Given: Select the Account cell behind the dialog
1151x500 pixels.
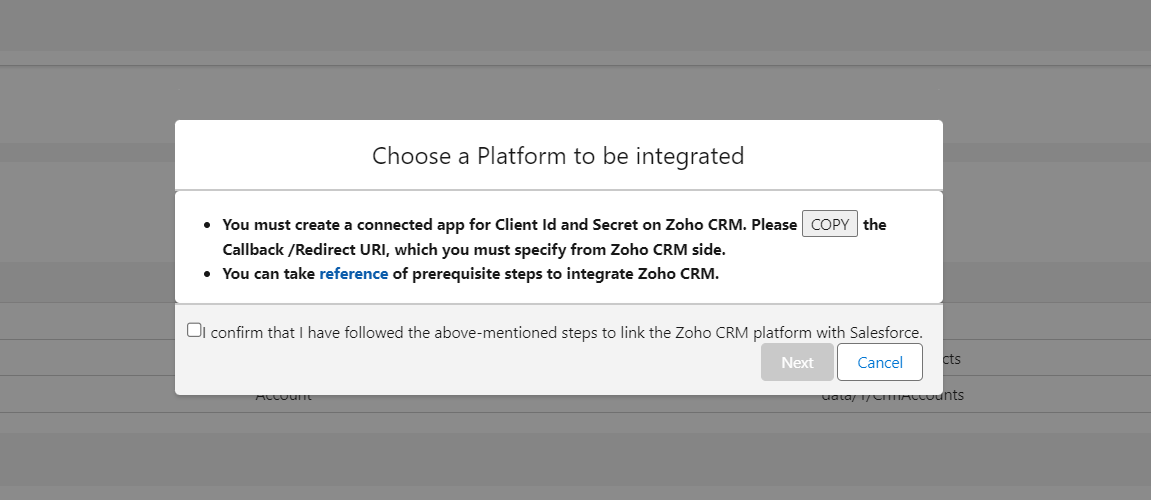Looking at the screenshot, I should point(283,397).
